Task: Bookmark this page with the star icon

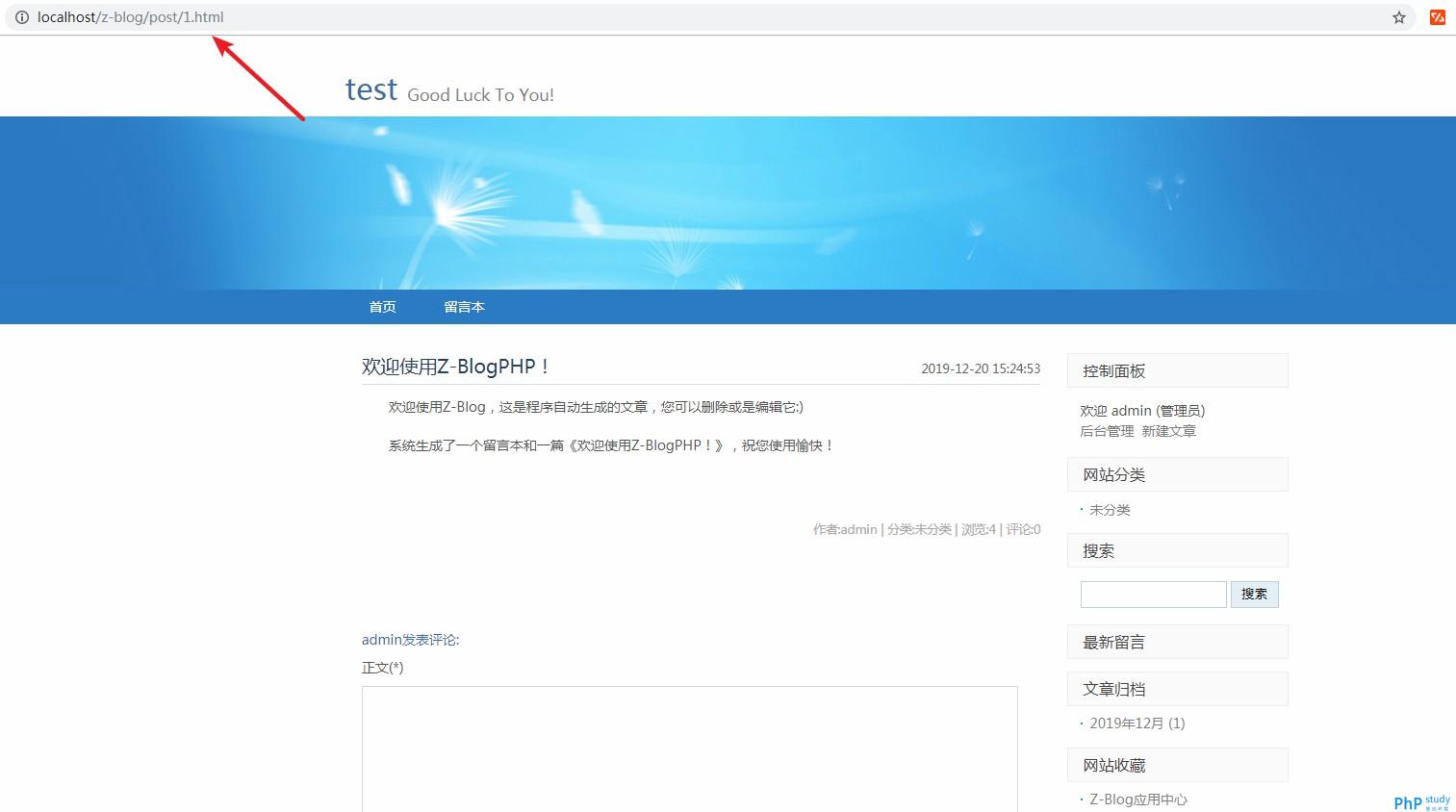Action: [x=1398, y=17]
